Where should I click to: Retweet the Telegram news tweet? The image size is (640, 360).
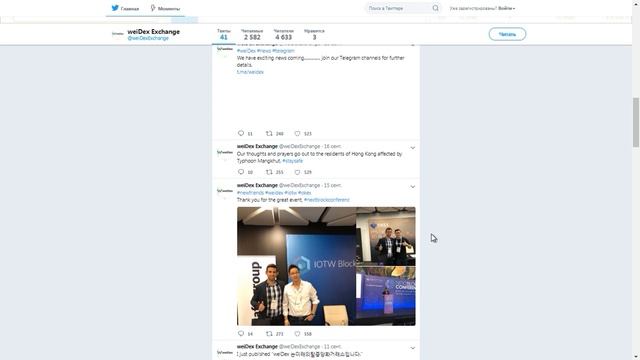(269, 133)
